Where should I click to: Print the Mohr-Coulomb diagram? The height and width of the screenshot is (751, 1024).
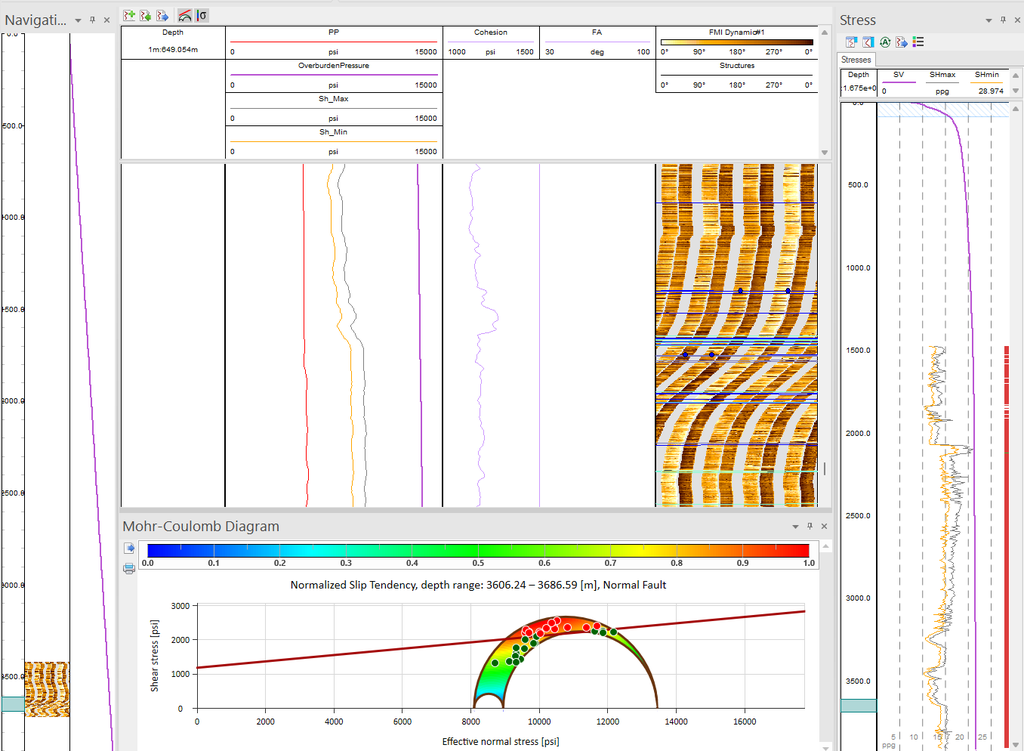coord(129,569)
